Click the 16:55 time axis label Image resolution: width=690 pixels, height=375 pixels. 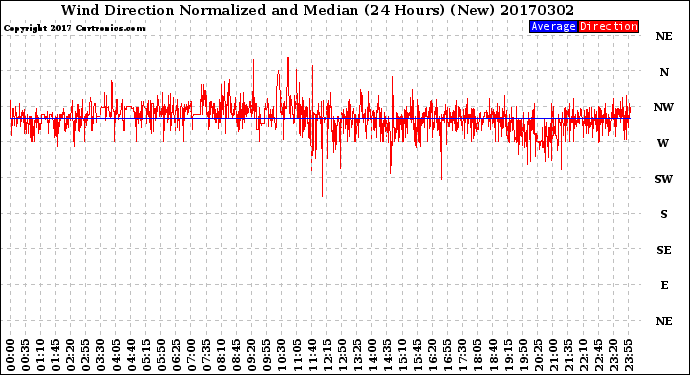point(448,355)
